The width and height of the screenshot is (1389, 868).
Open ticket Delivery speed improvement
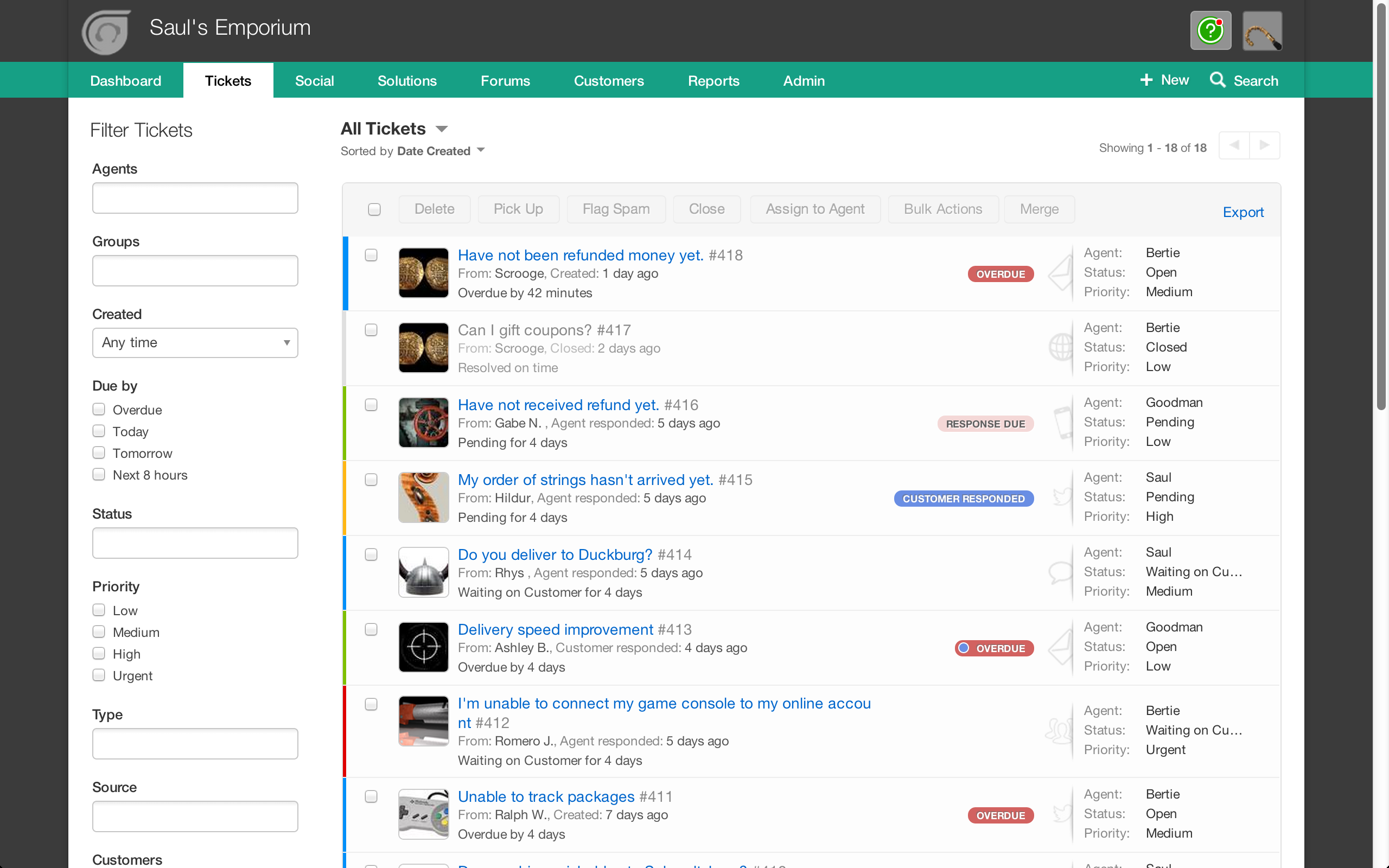coord(556,629)
